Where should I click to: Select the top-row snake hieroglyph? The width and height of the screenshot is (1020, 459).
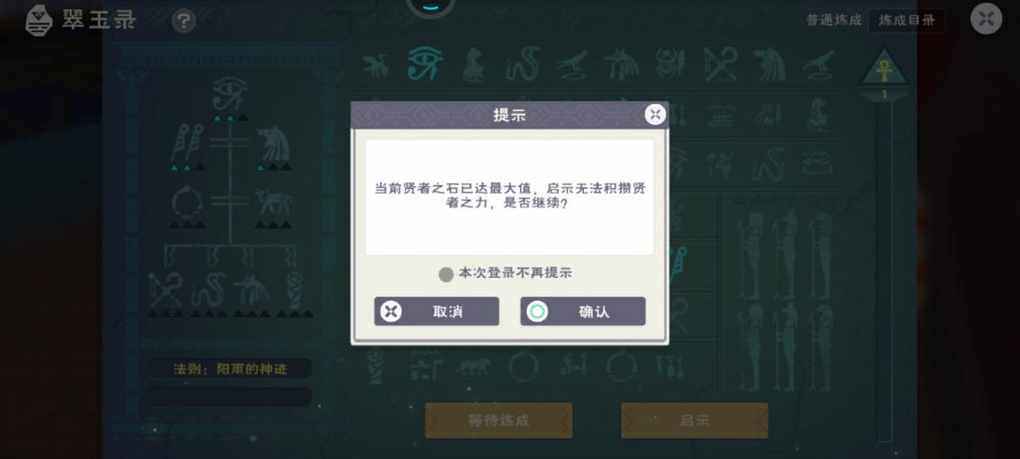pos(522,64)
